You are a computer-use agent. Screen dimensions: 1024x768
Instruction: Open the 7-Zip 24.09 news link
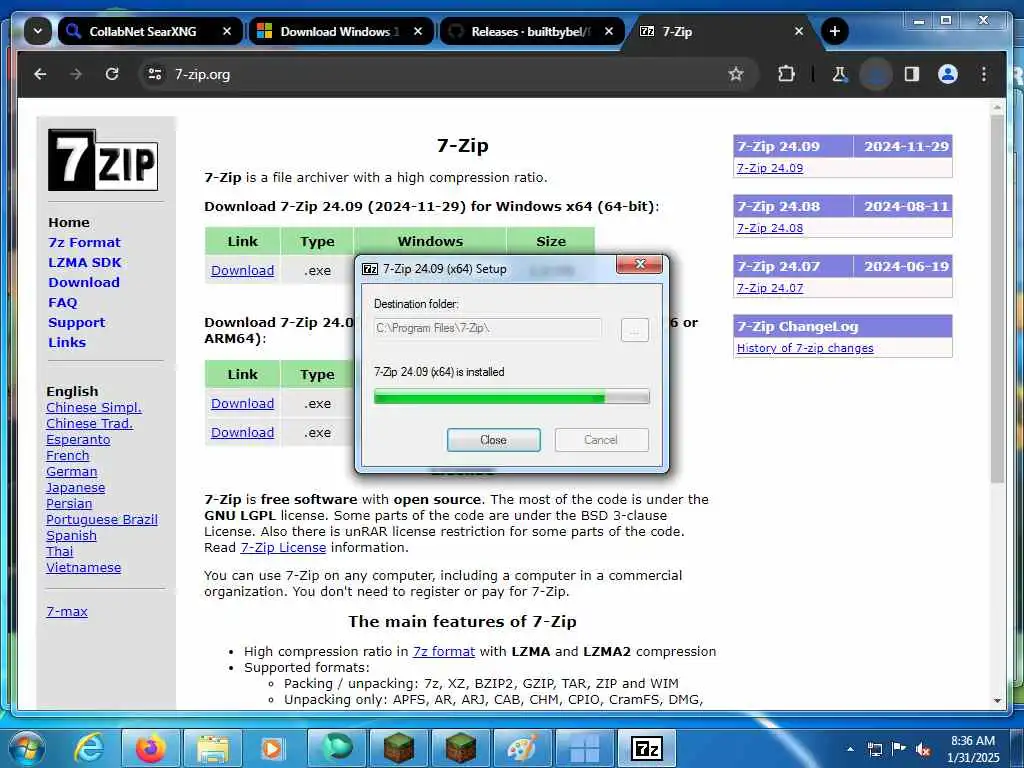point(770,168)
